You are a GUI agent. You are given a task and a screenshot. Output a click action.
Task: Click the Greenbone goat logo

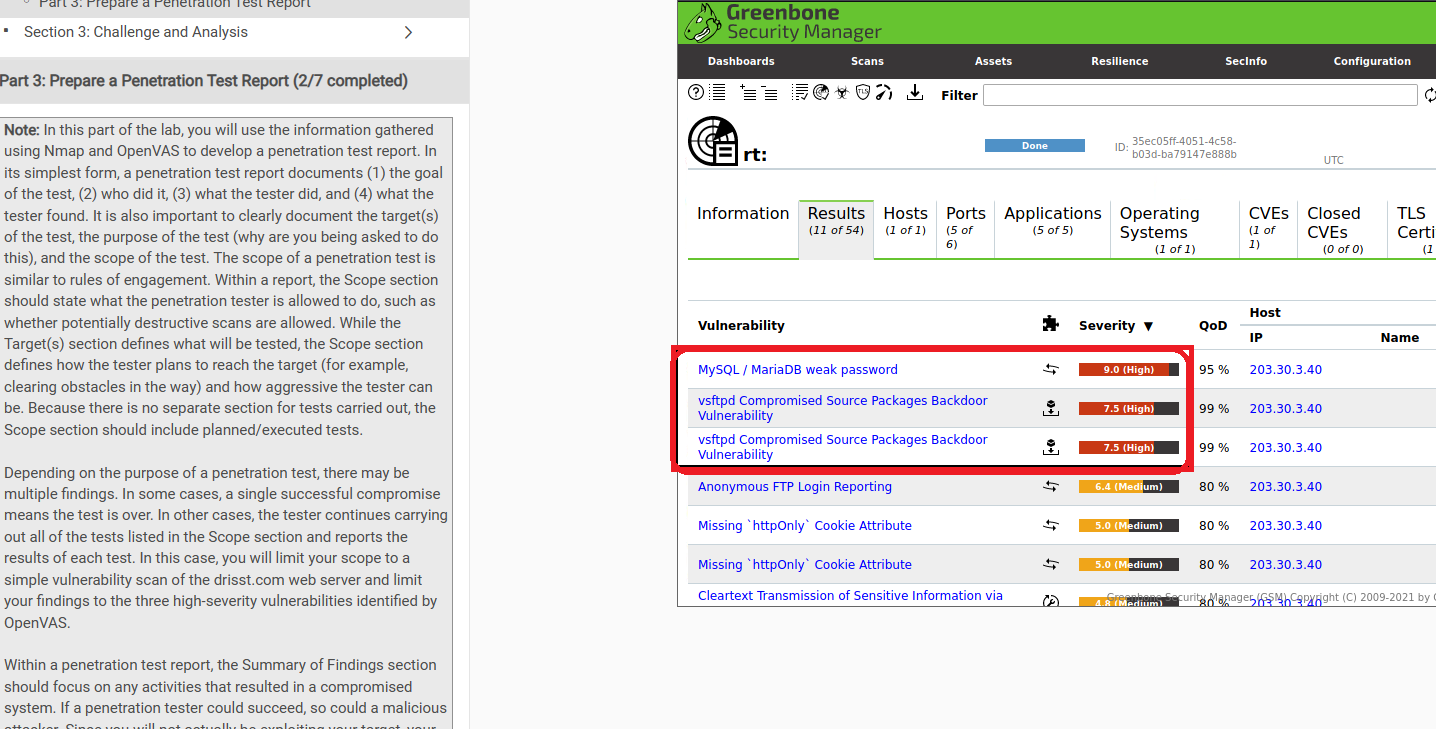pyautogui.click(x=702, y=21)
